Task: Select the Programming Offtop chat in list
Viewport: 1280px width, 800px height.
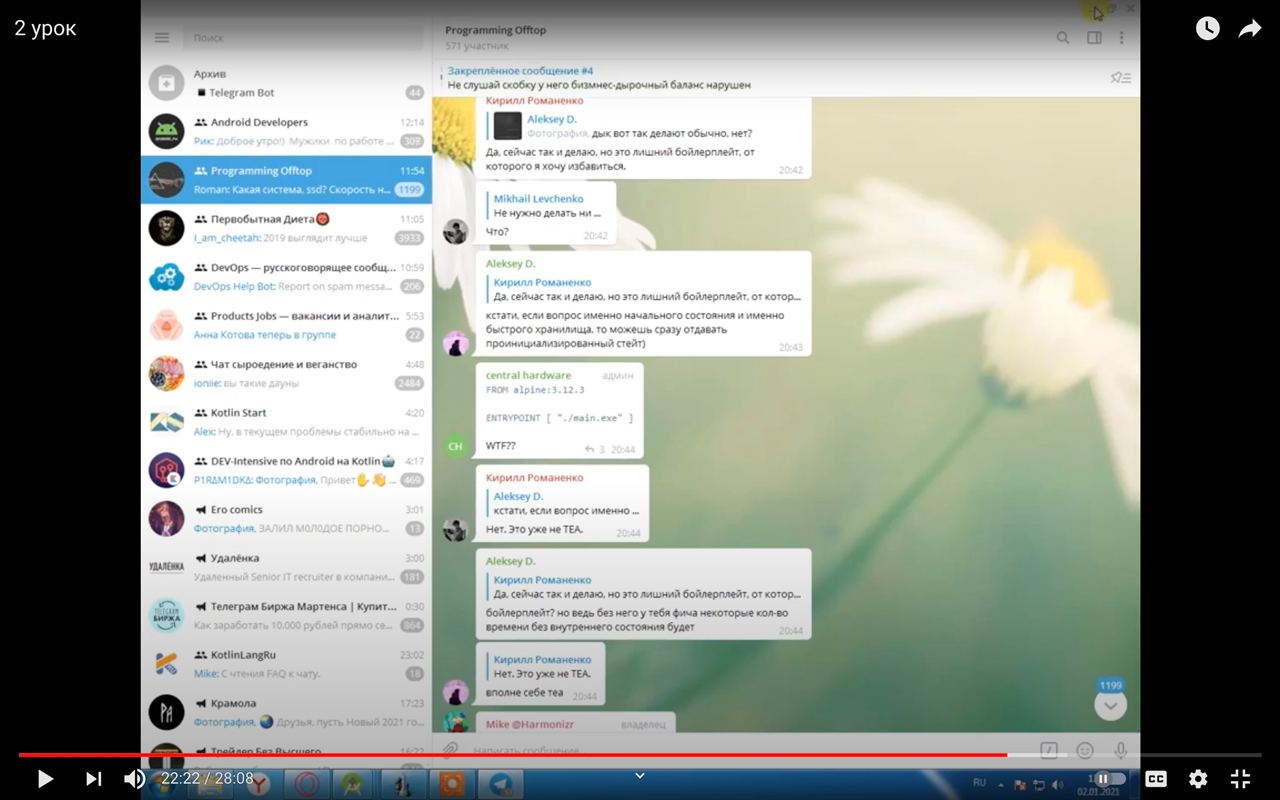Action: (x=286, y=180)
